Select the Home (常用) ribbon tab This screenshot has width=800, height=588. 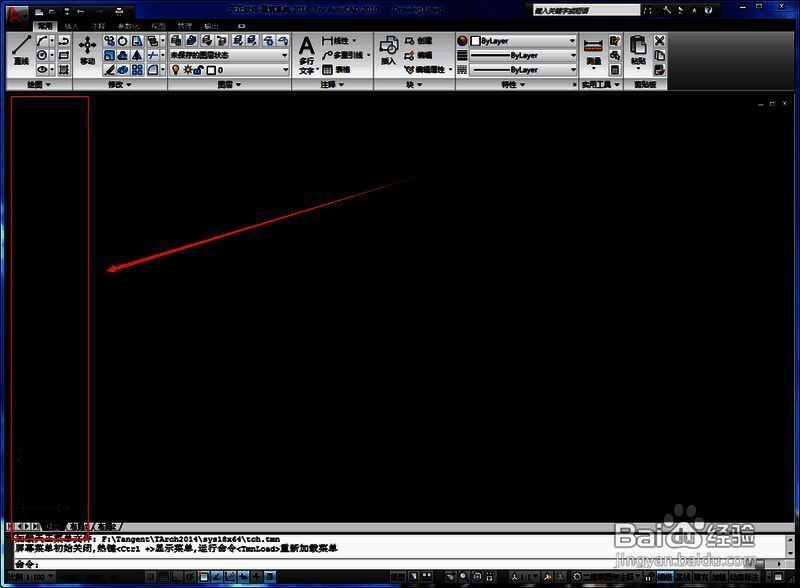pyautogui.click(x=44, y=26)
